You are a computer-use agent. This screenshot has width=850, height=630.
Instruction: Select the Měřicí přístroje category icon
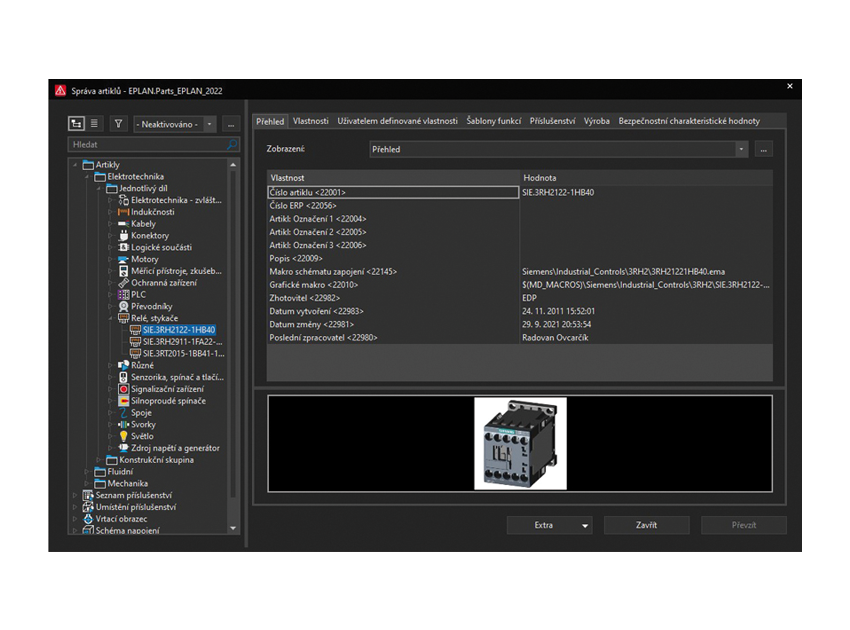click(x=124, y=271)
